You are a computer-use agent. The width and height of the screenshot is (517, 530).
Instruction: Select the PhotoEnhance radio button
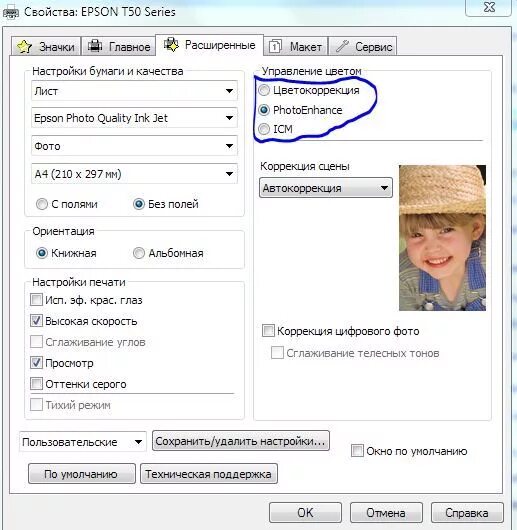click(264, 110)
